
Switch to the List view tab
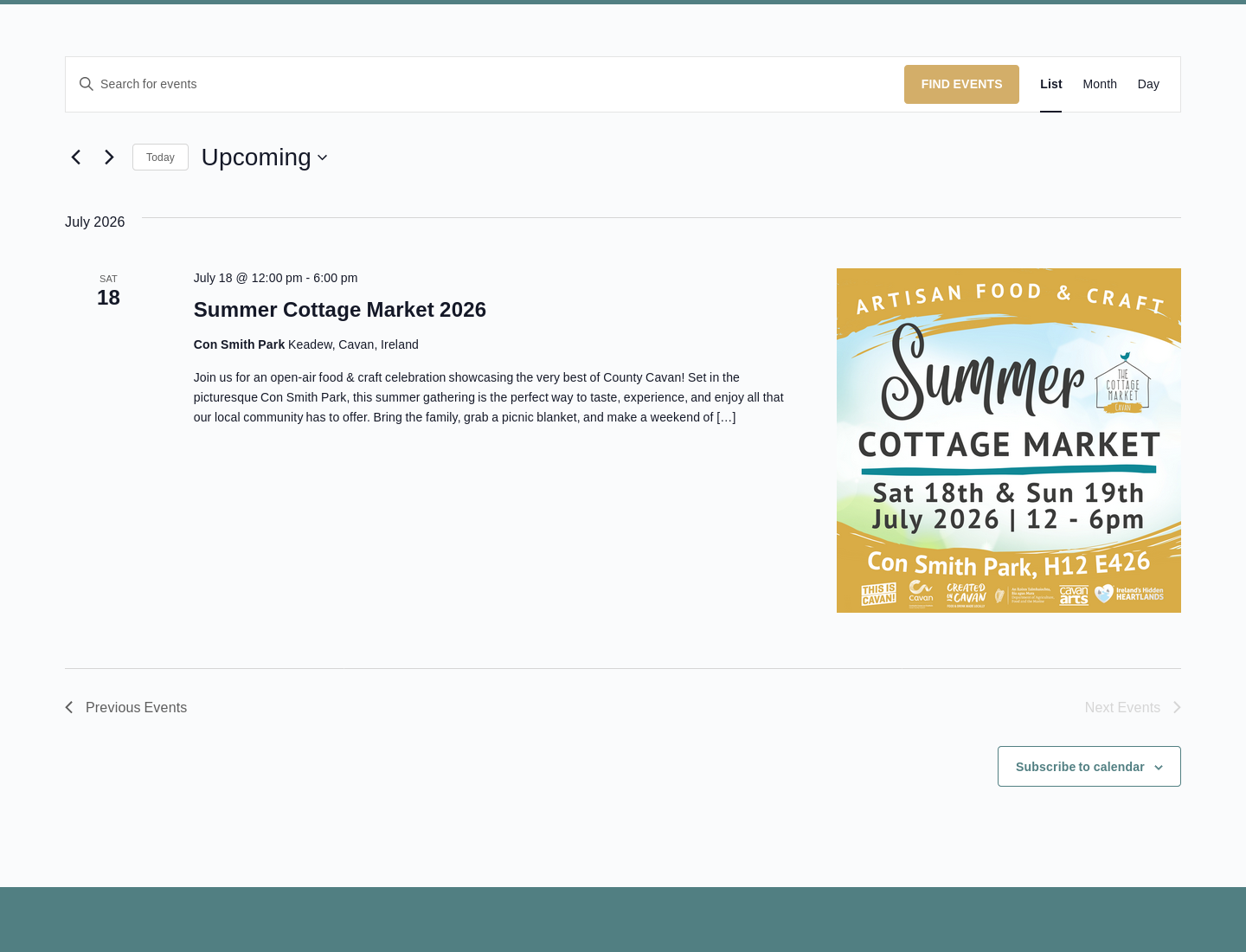coord(1050,84)
